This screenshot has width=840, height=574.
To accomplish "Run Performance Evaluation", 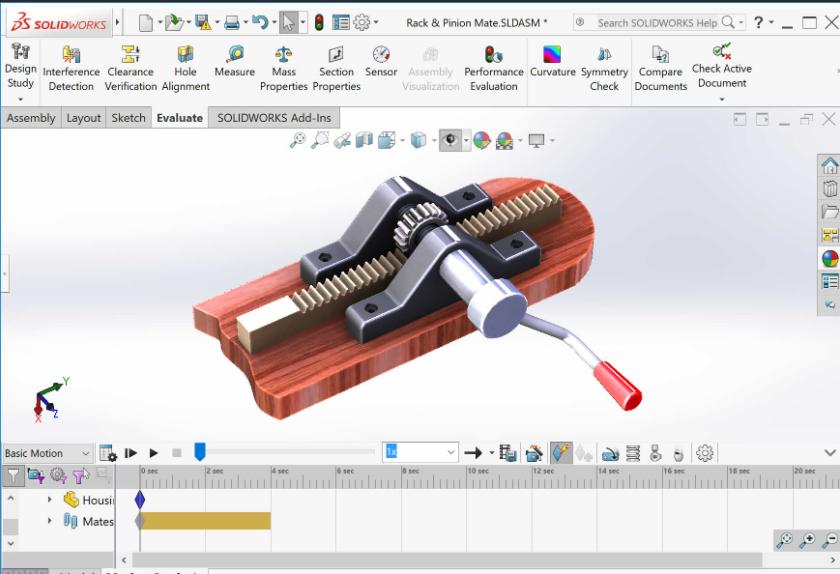I will click(x=493, y=69).
